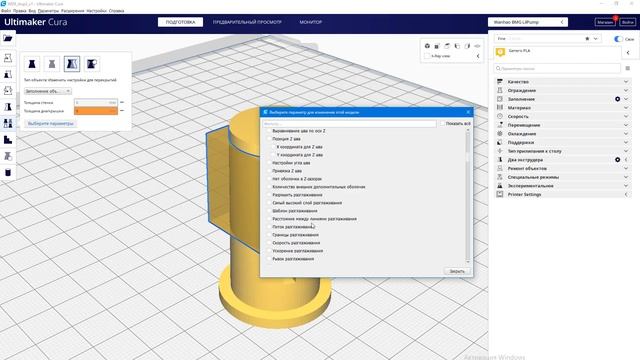
Task: Click the cylinder tool icon in left toolbar
Action: coord(8,172)
